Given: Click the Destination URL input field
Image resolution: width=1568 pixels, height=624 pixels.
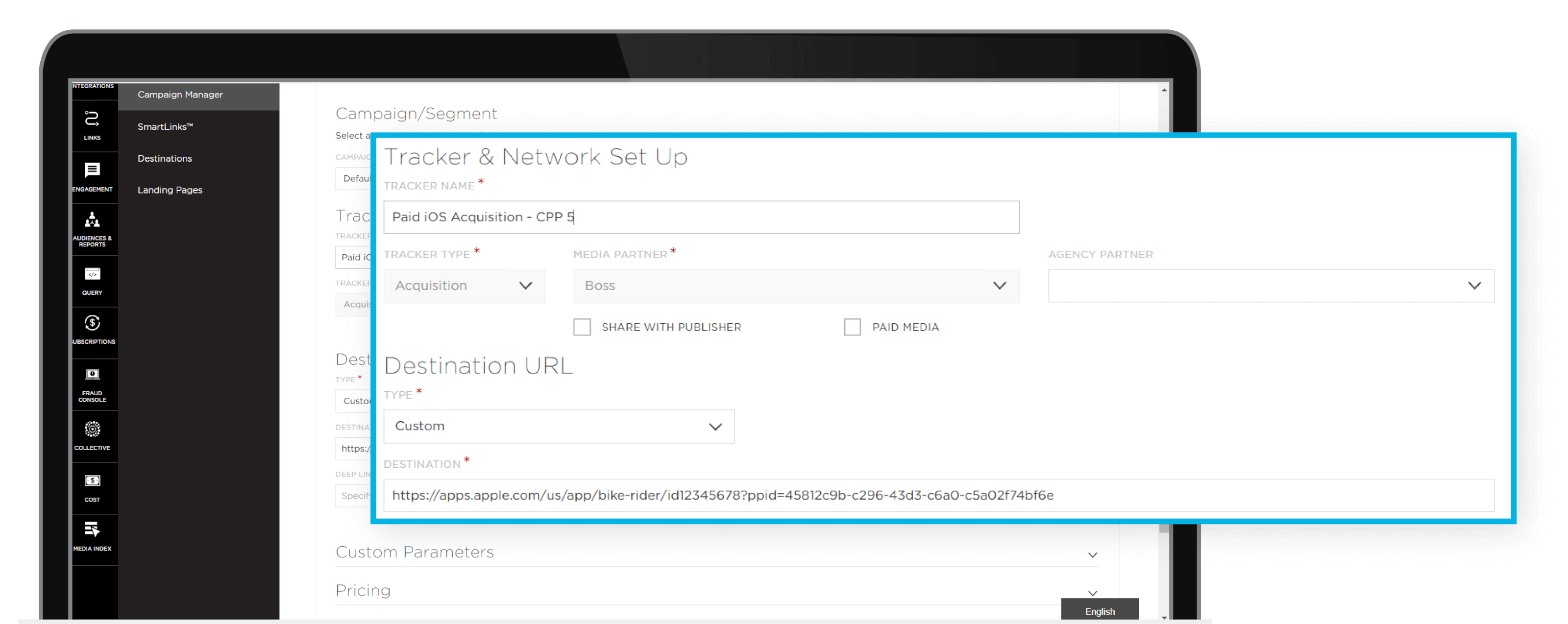Looking at the screenshot, I should click(x=939, y=495).
